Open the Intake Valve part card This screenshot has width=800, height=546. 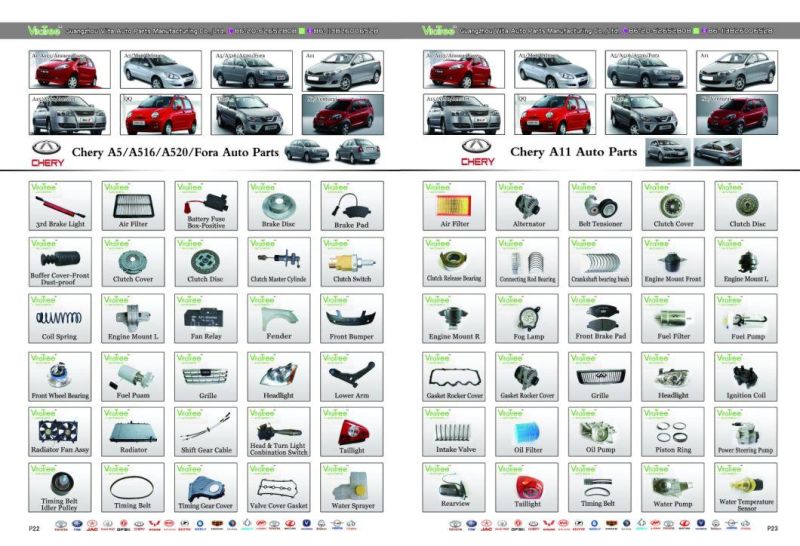454,432
